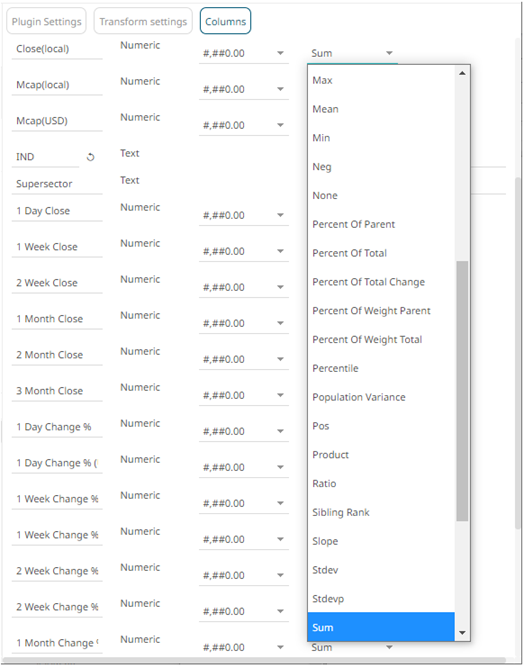Open format dropdown for 1 Month Change

click(x=244, y=648)
